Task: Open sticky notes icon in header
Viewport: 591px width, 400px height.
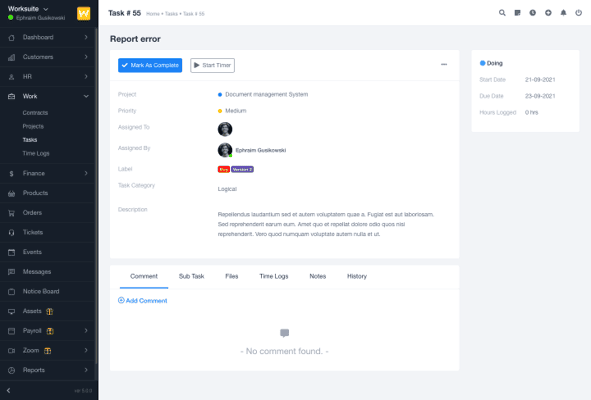Action: click(518, 13)
